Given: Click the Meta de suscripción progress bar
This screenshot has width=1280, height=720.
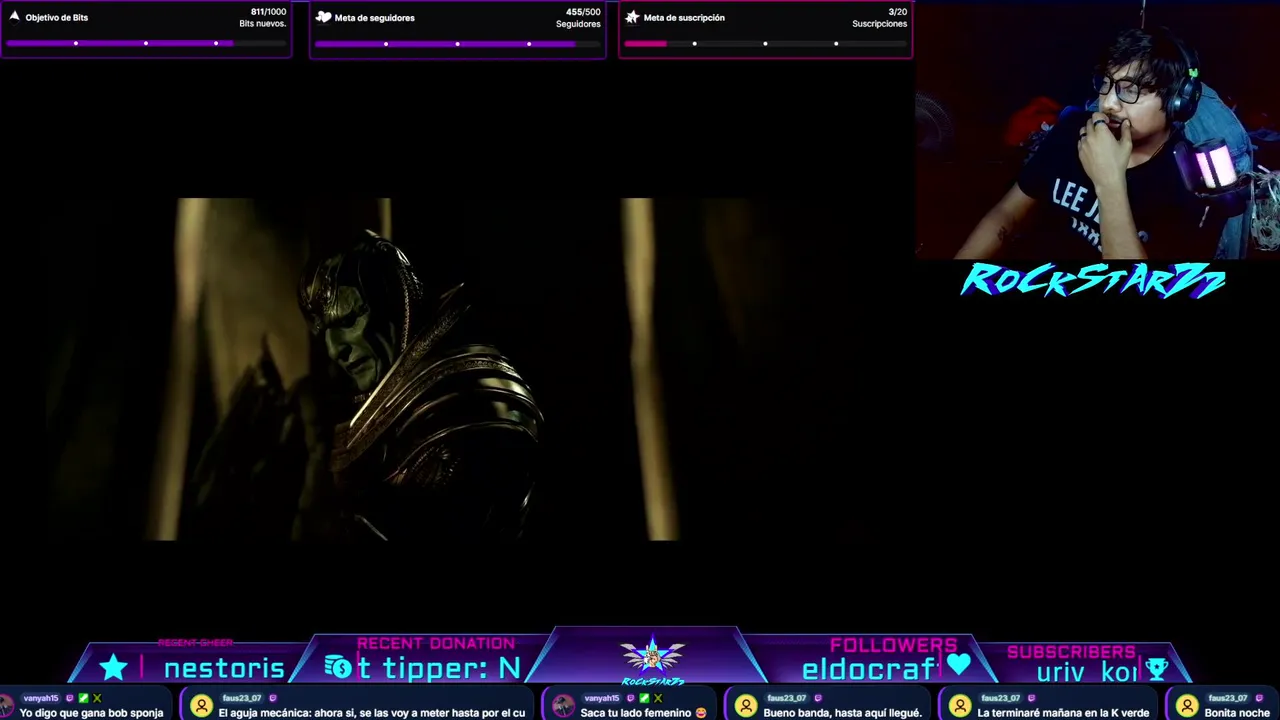Looking at the screenshot, I should 765,43.
